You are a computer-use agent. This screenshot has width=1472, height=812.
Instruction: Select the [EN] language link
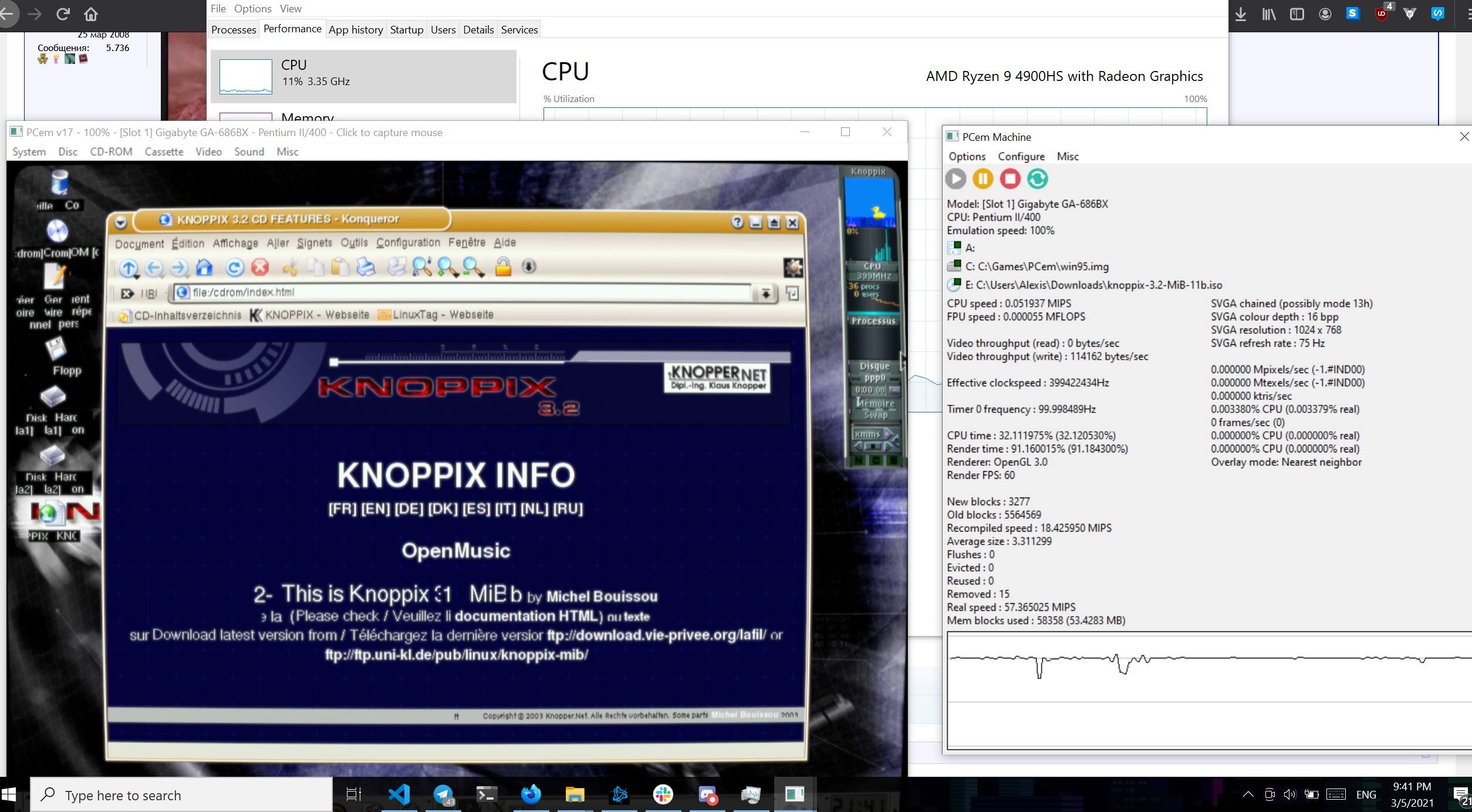[x=375, y=508]
